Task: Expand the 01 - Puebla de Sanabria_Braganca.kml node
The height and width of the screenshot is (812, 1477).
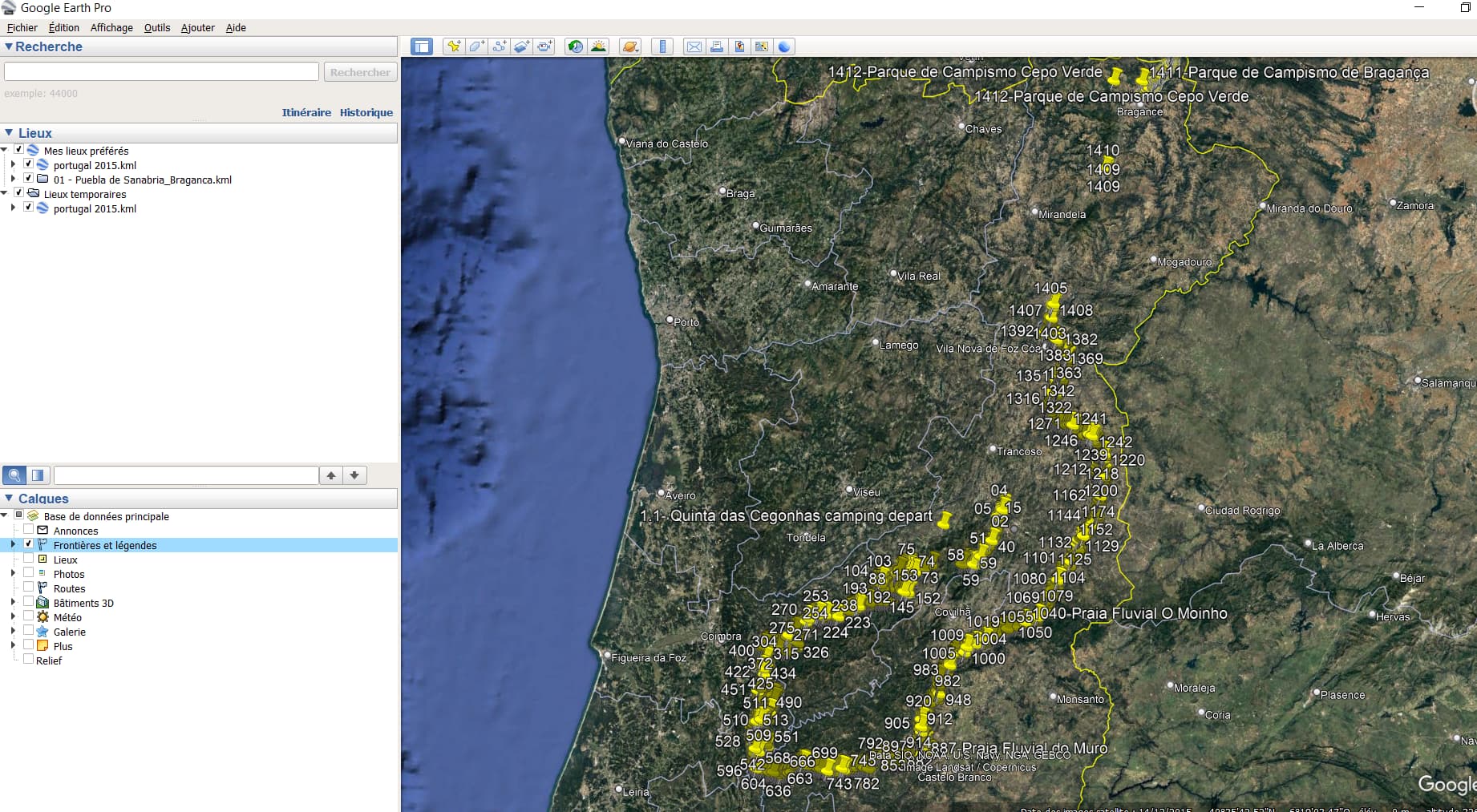Action: (x=13, y=179)
